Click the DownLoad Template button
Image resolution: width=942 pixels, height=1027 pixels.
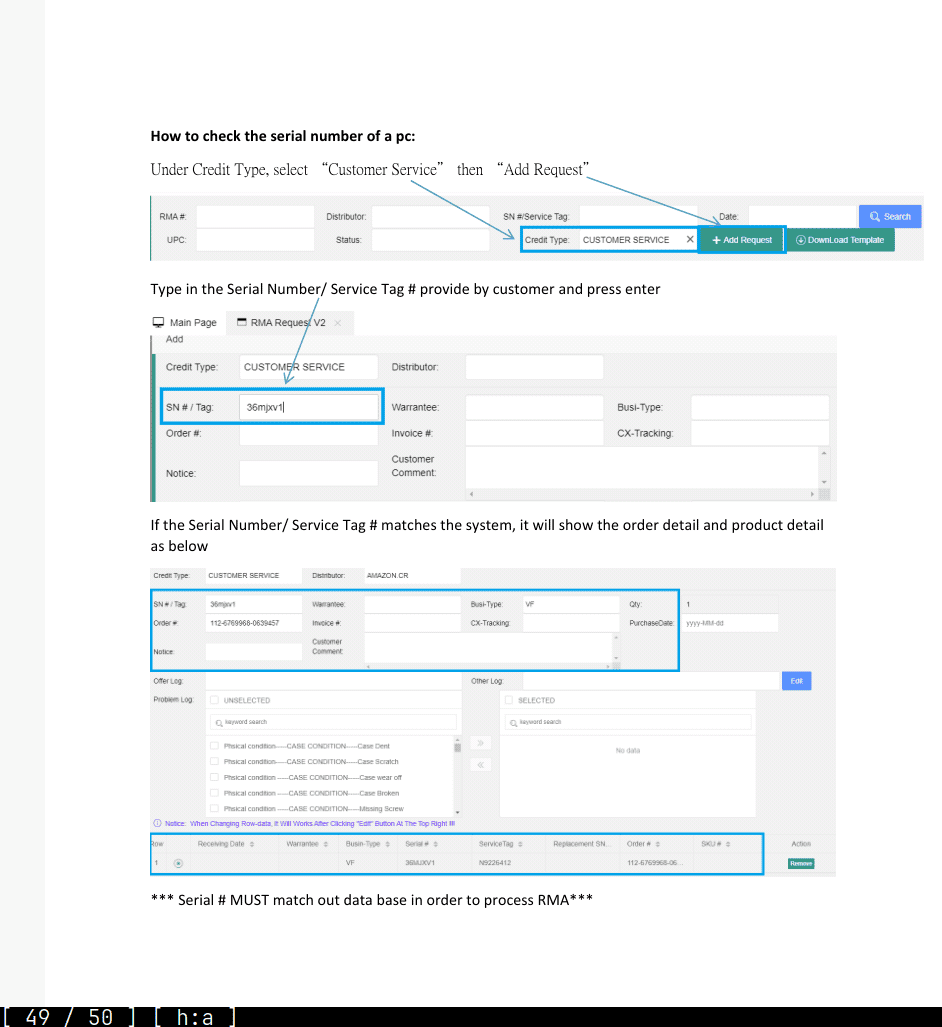pyautogui.click(x=840, y=240)
